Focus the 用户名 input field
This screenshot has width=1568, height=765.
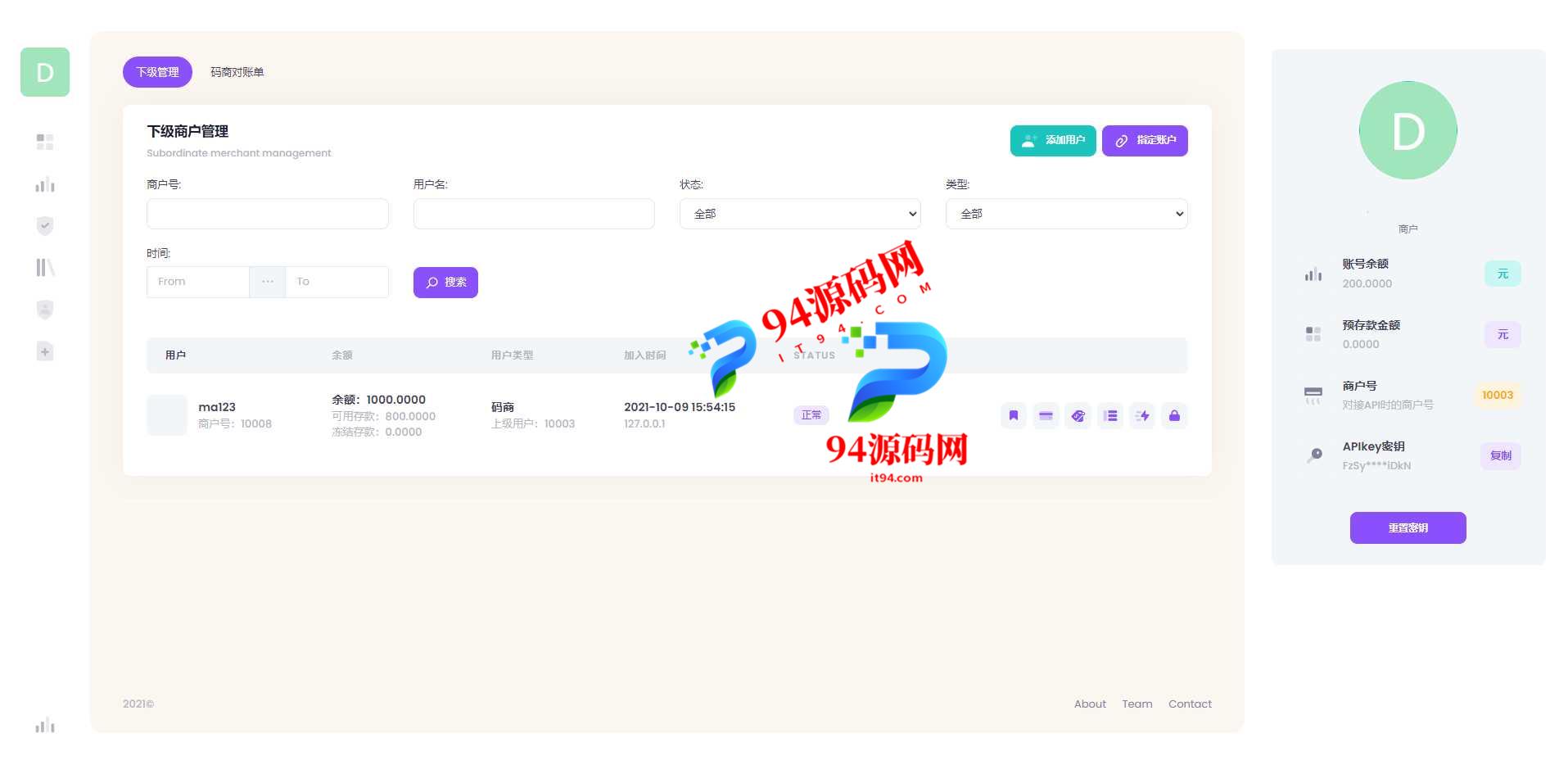[x=534, y=214]
